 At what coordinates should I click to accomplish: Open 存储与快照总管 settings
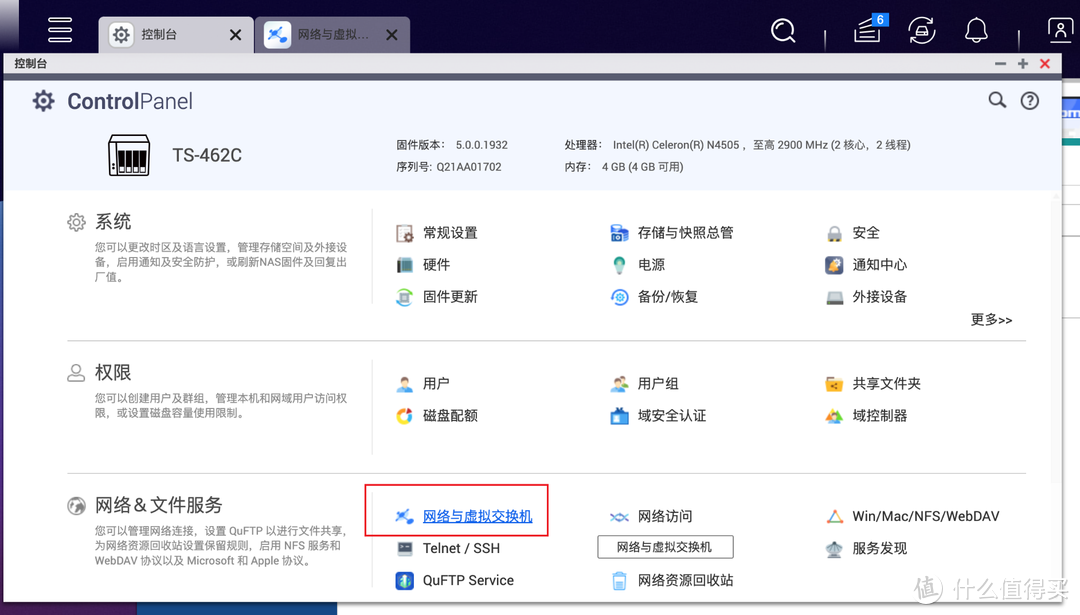(x=685, y=233)
